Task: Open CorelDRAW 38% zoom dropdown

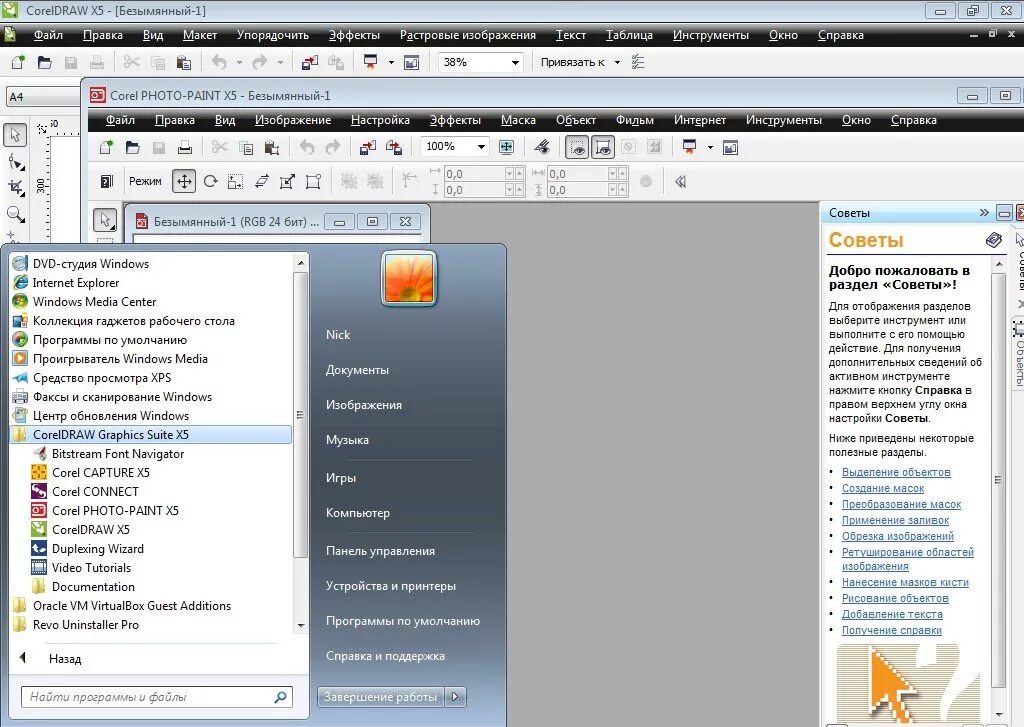Action: coord(515,63)
